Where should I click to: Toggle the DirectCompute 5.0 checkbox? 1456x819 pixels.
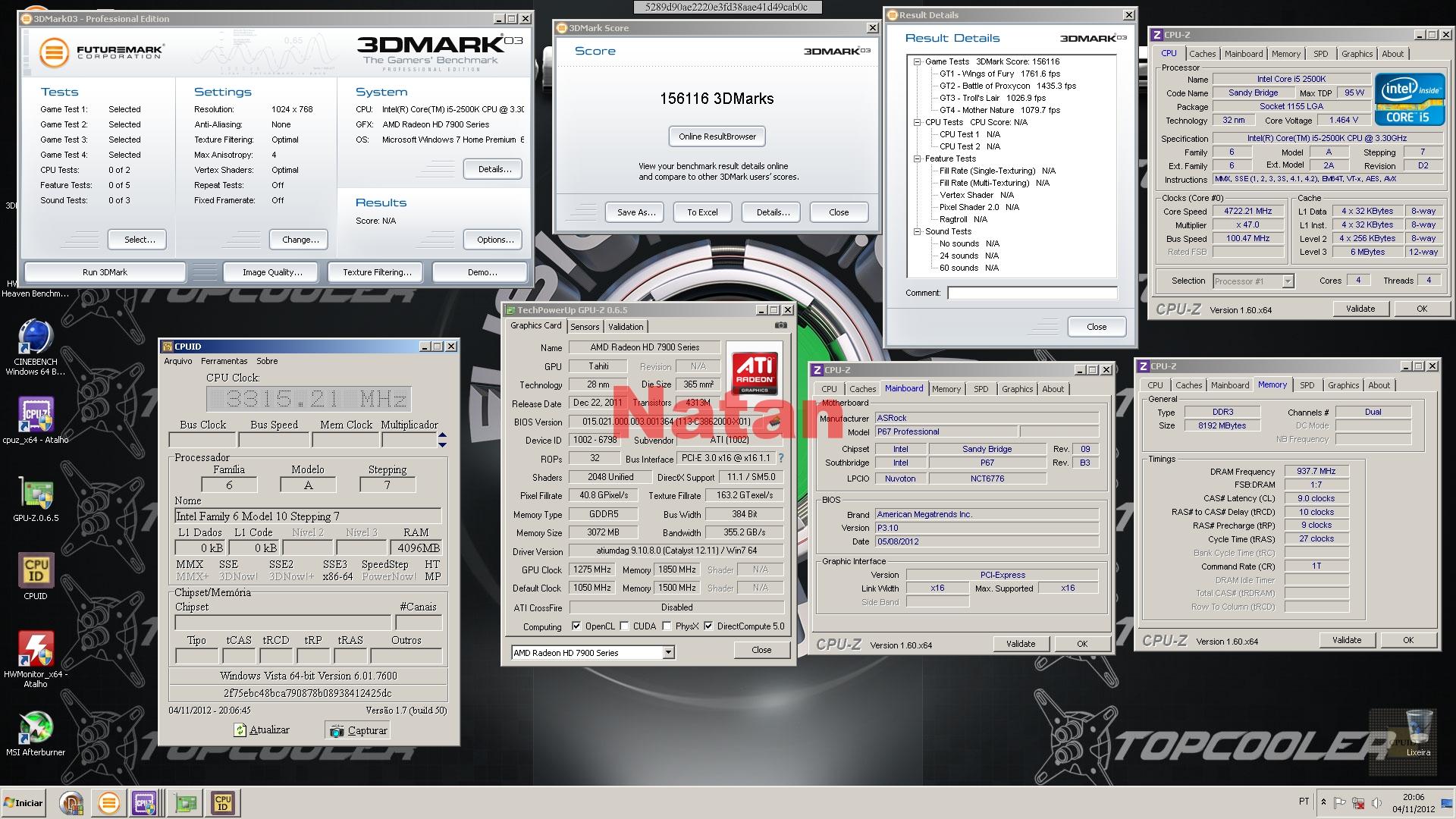tap(708, 626)
